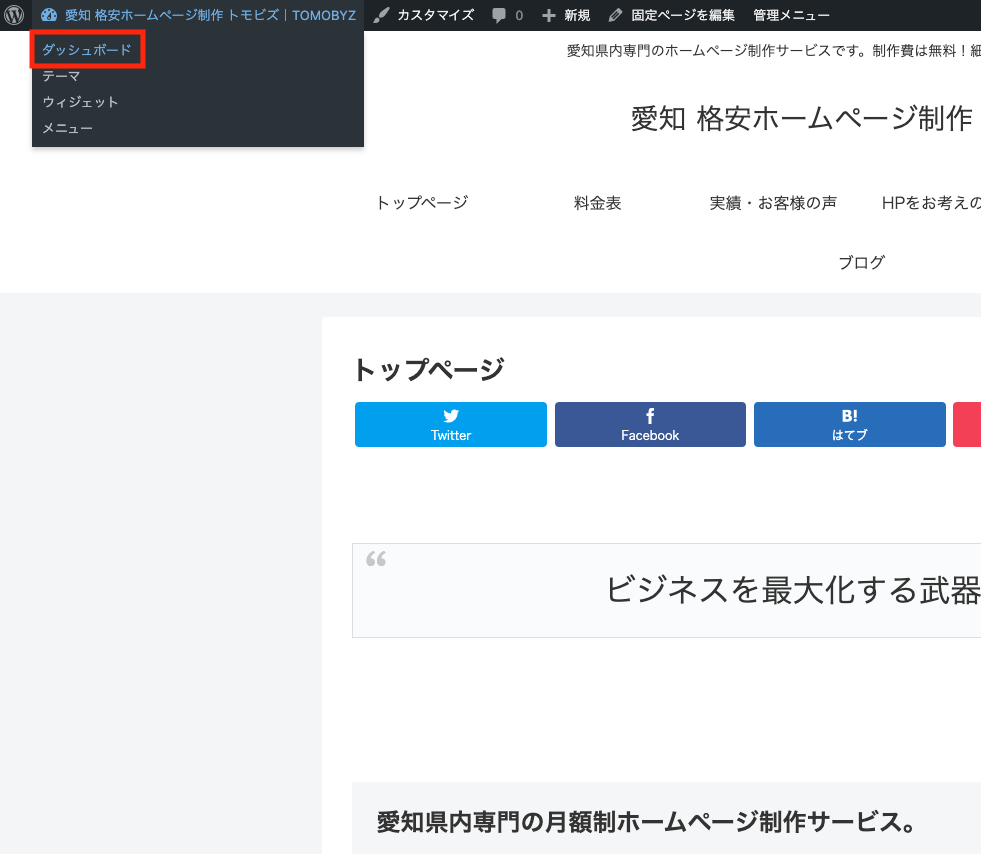
Task: Choose テーマ in the site dropdown menu
Action: [61, 76]
